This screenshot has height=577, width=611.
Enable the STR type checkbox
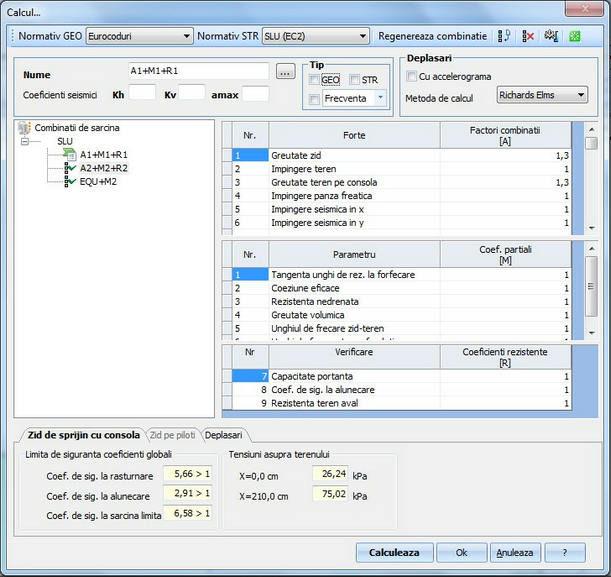354,79
